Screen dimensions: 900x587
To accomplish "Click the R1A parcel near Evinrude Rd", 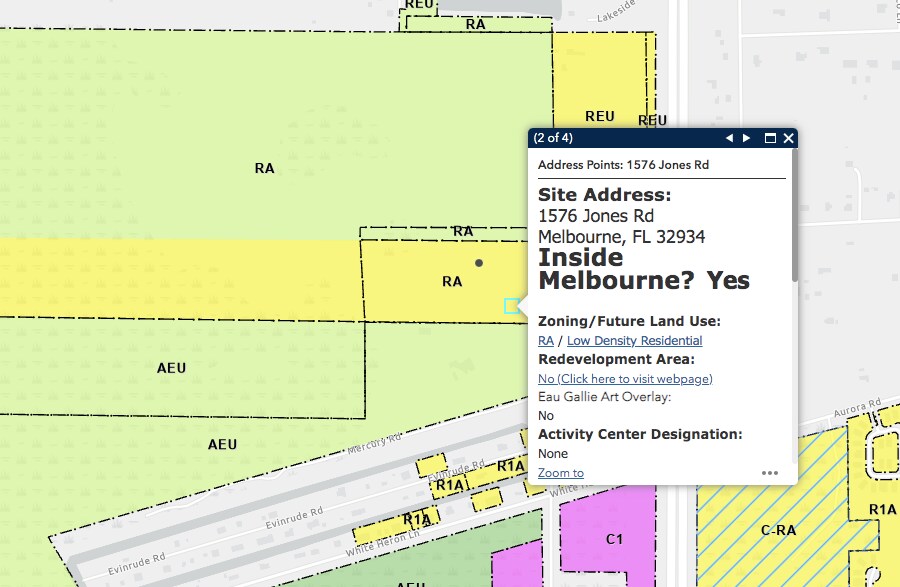I will click(415, 520).
